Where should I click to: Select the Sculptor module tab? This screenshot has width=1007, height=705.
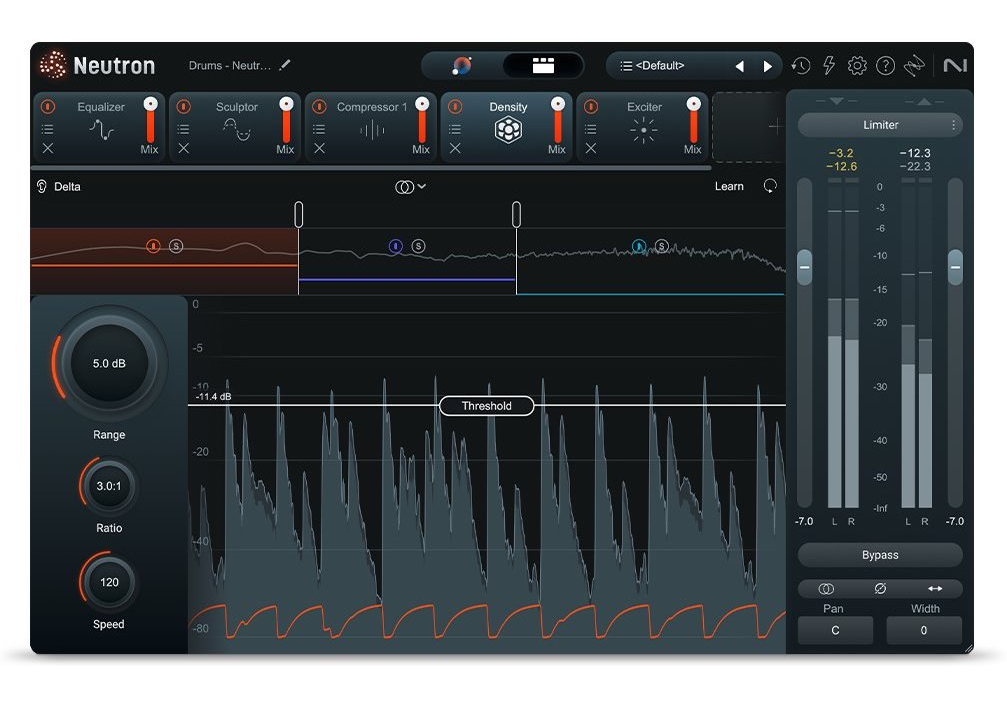236,127
